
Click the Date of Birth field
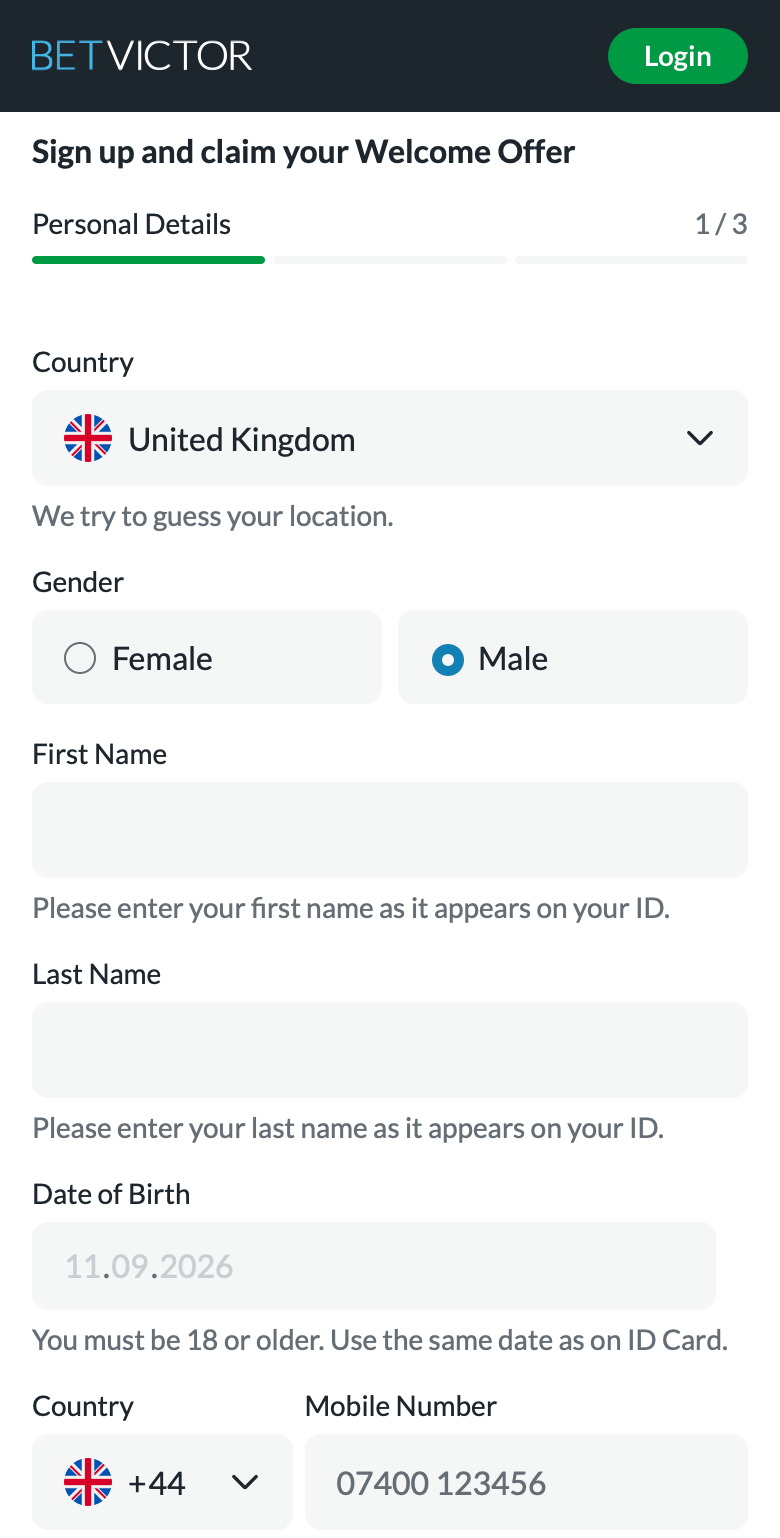[x=374, y=1266]
